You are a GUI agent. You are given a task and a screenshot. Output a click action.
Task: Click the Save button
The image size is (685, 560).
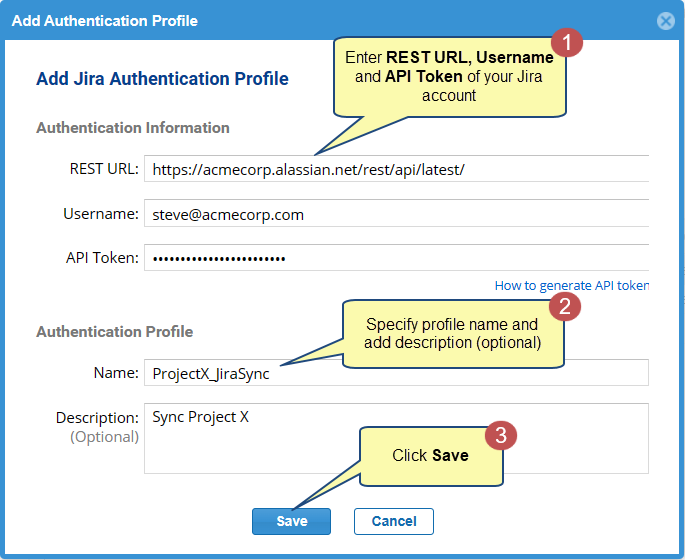(x=291, y=521)
